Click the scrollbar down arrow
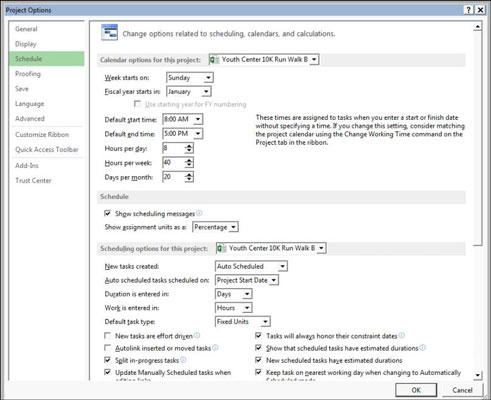Image resolution: width=491 pixels, height=400 pixels. tap(478, 375)
